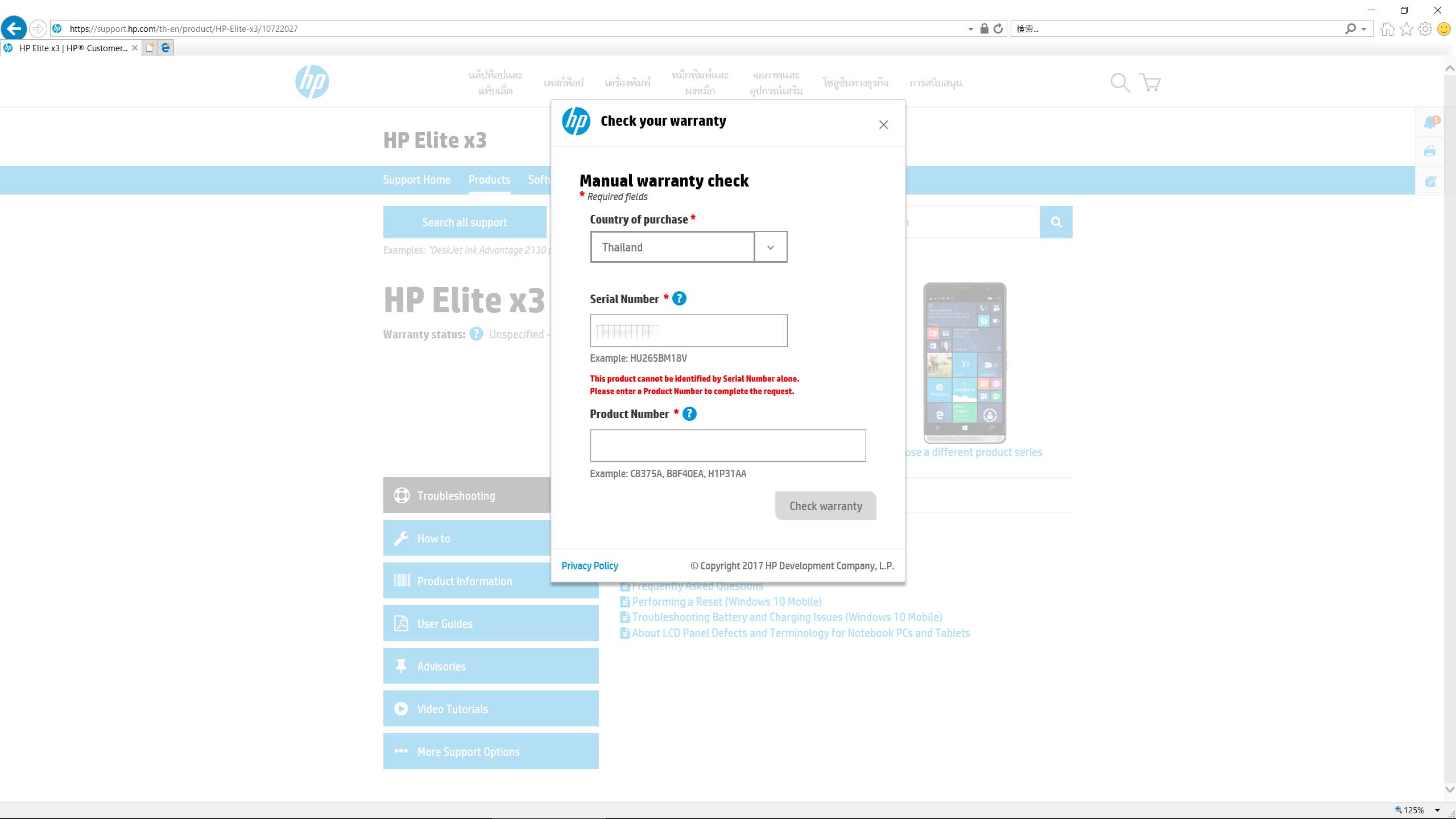The height and width of the screenshot is (819, 1456).
Task: Click the HP Elite x3 phone thumbnail
Action: click(965, 363)
